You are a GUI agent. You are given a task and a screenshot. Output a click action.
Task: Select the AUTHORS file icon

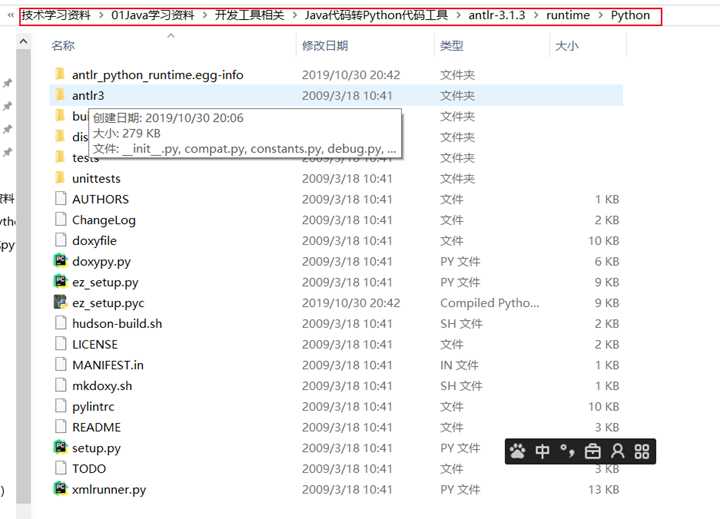pos(60,198)
